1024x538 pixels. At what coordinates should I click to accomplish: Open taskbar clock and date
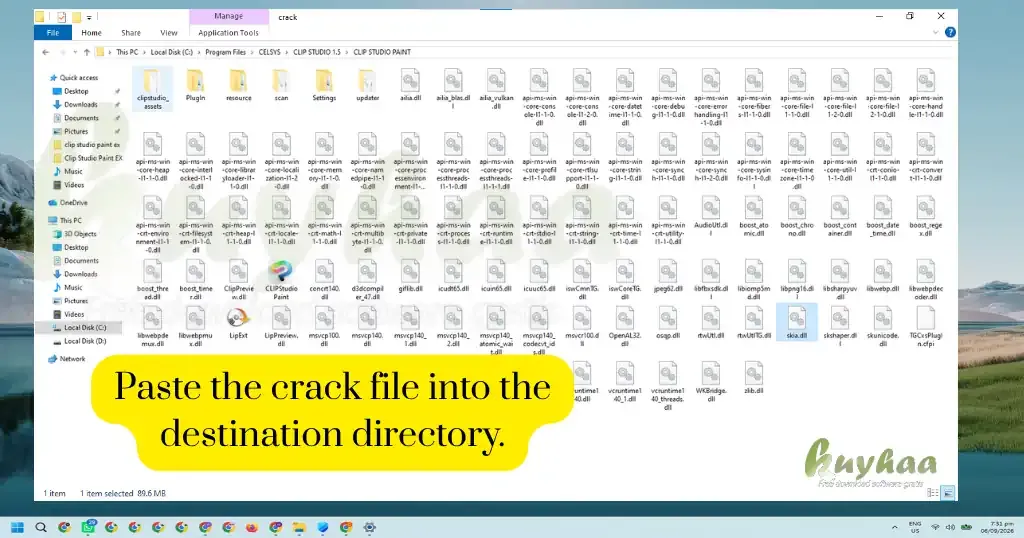coord(997,527)
